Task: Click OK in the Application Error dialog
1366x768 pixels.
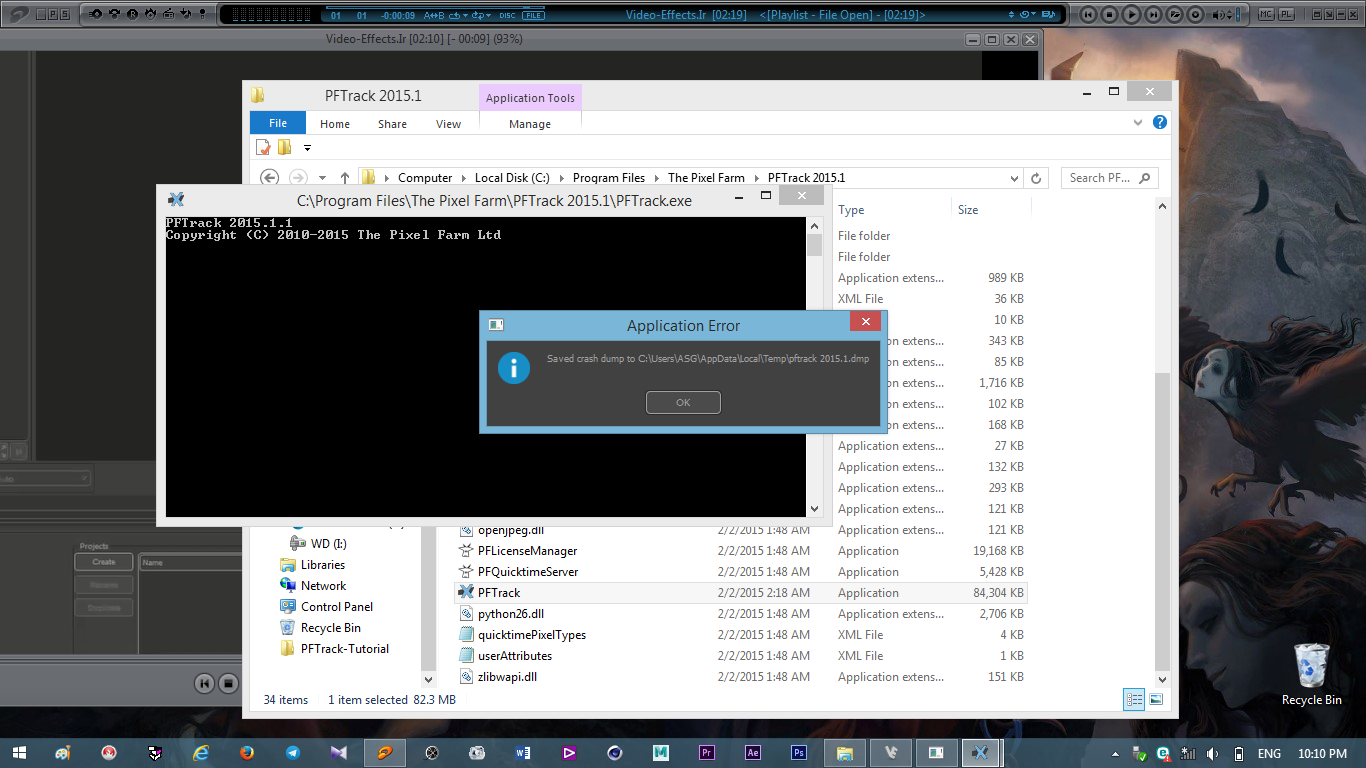Action: coord(683,402)
